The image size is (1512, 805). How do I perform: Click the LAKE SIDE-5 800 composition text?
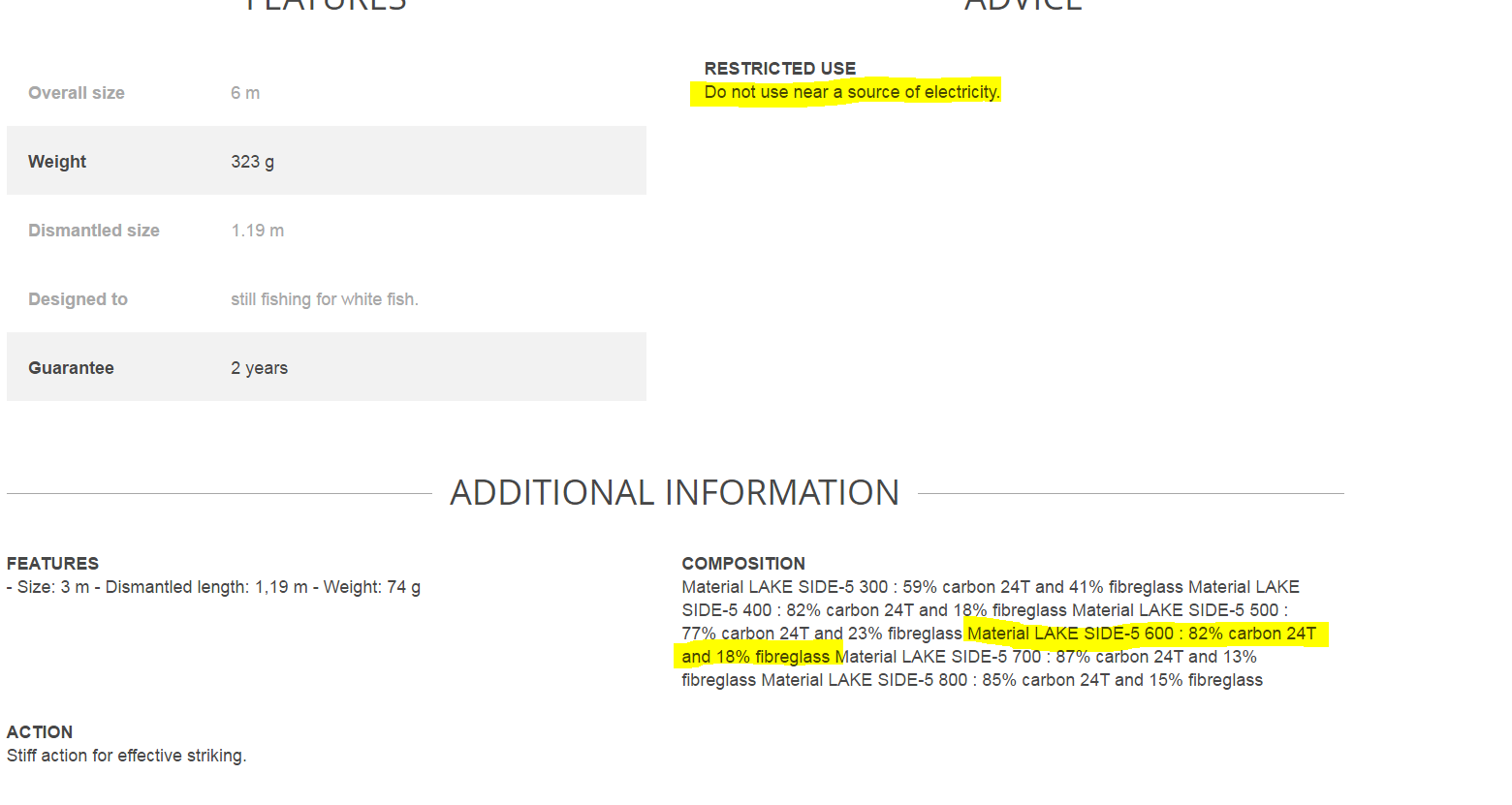click(1012, 680)
